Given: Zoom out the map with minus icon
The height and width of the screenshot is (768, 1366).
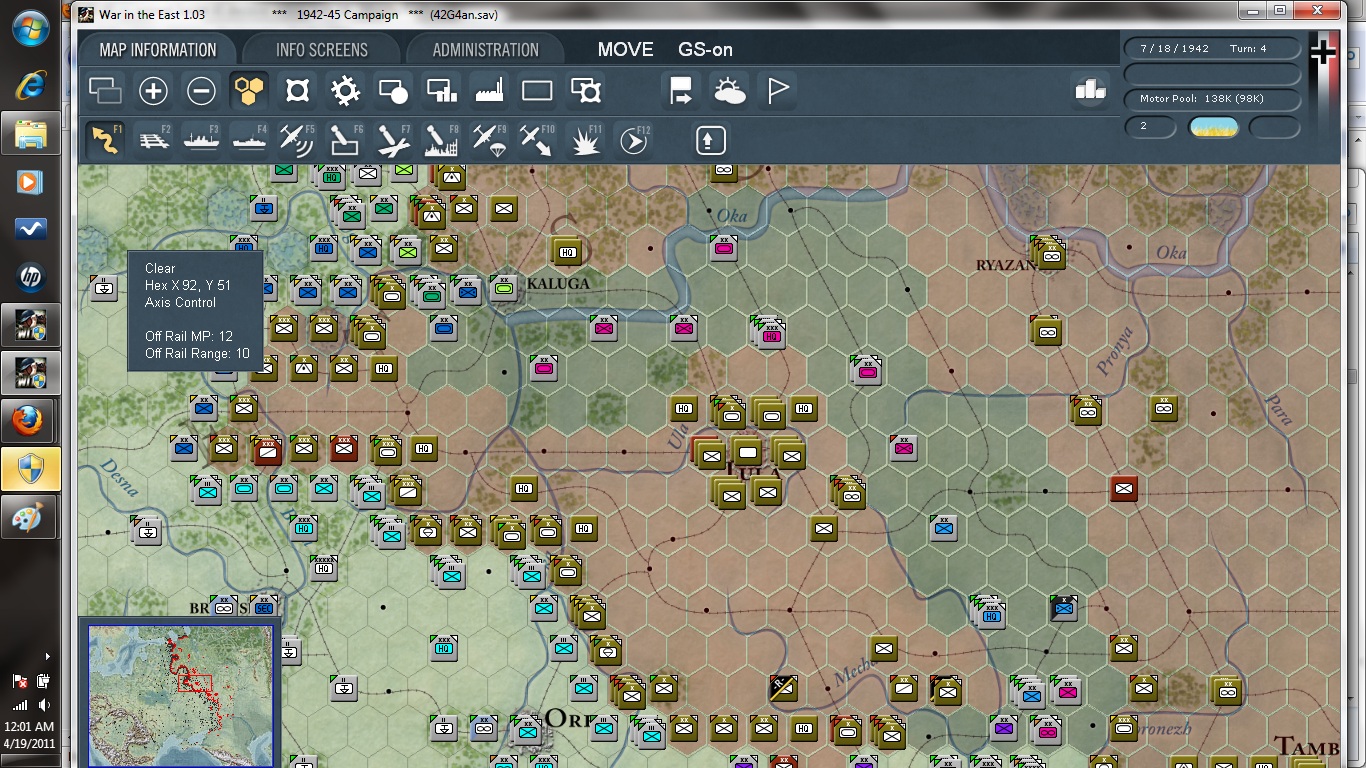Looking at the screenshot, I should (x=201, y=92).
